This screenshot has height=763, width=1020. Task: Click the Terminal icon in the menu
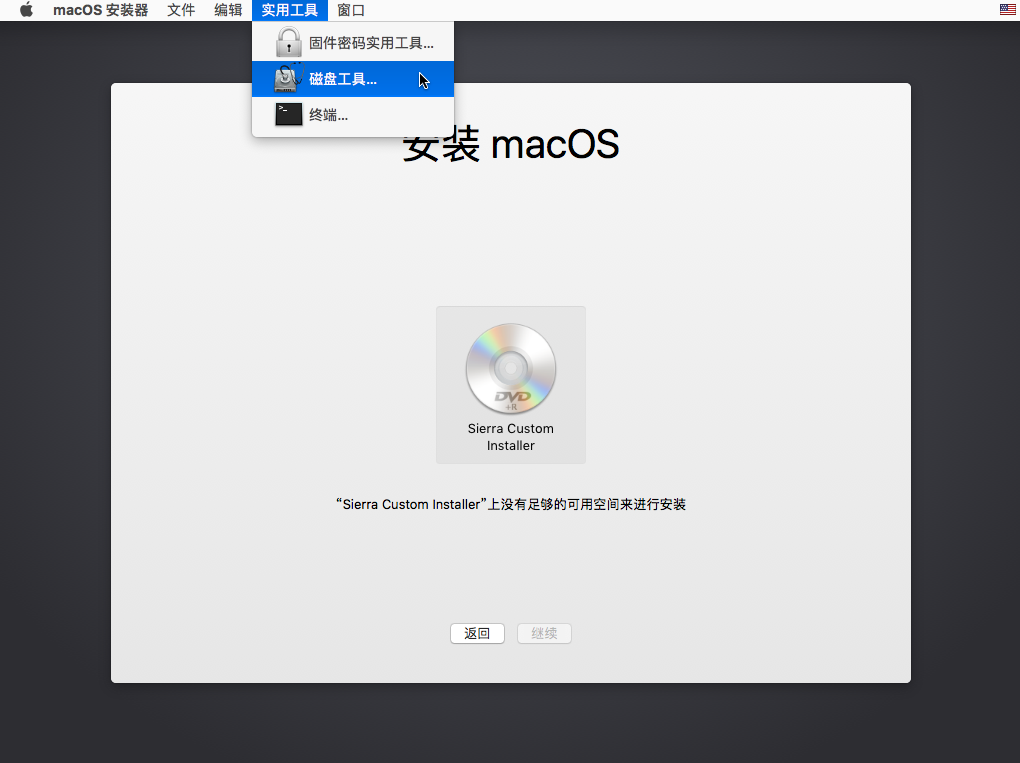(289, 114)
